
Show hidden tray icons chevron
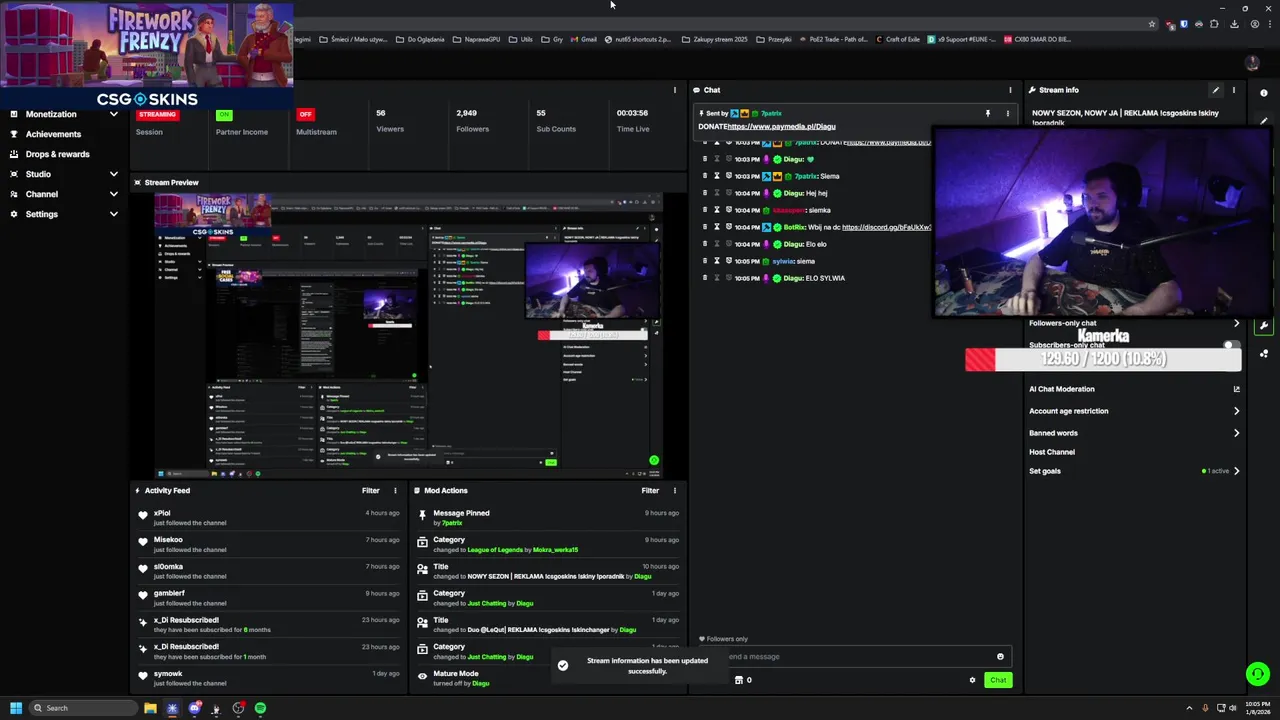click(x=1189, y=708)
